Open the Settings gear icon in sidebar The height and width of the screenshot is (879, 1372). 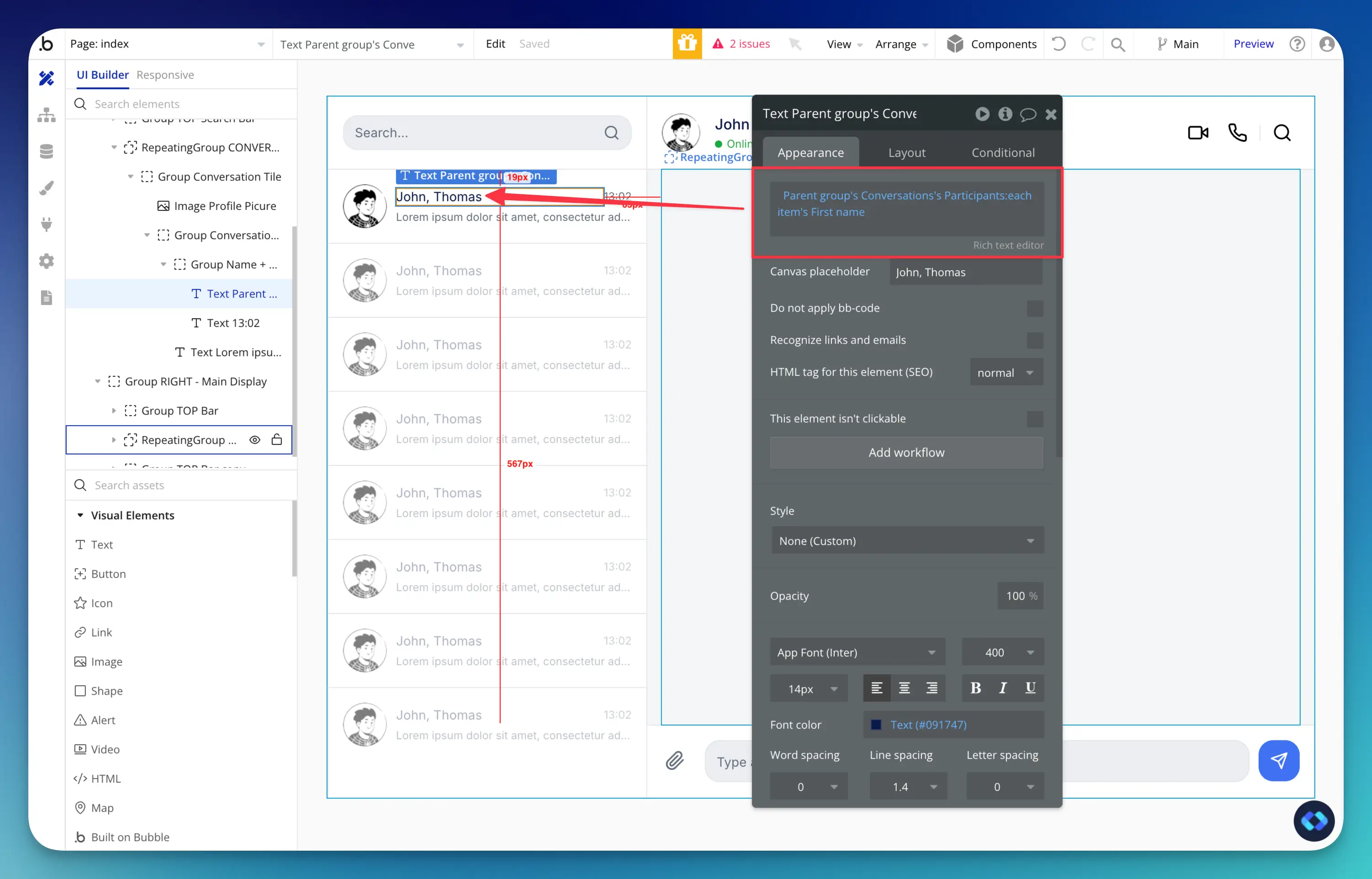coord(46,261)
